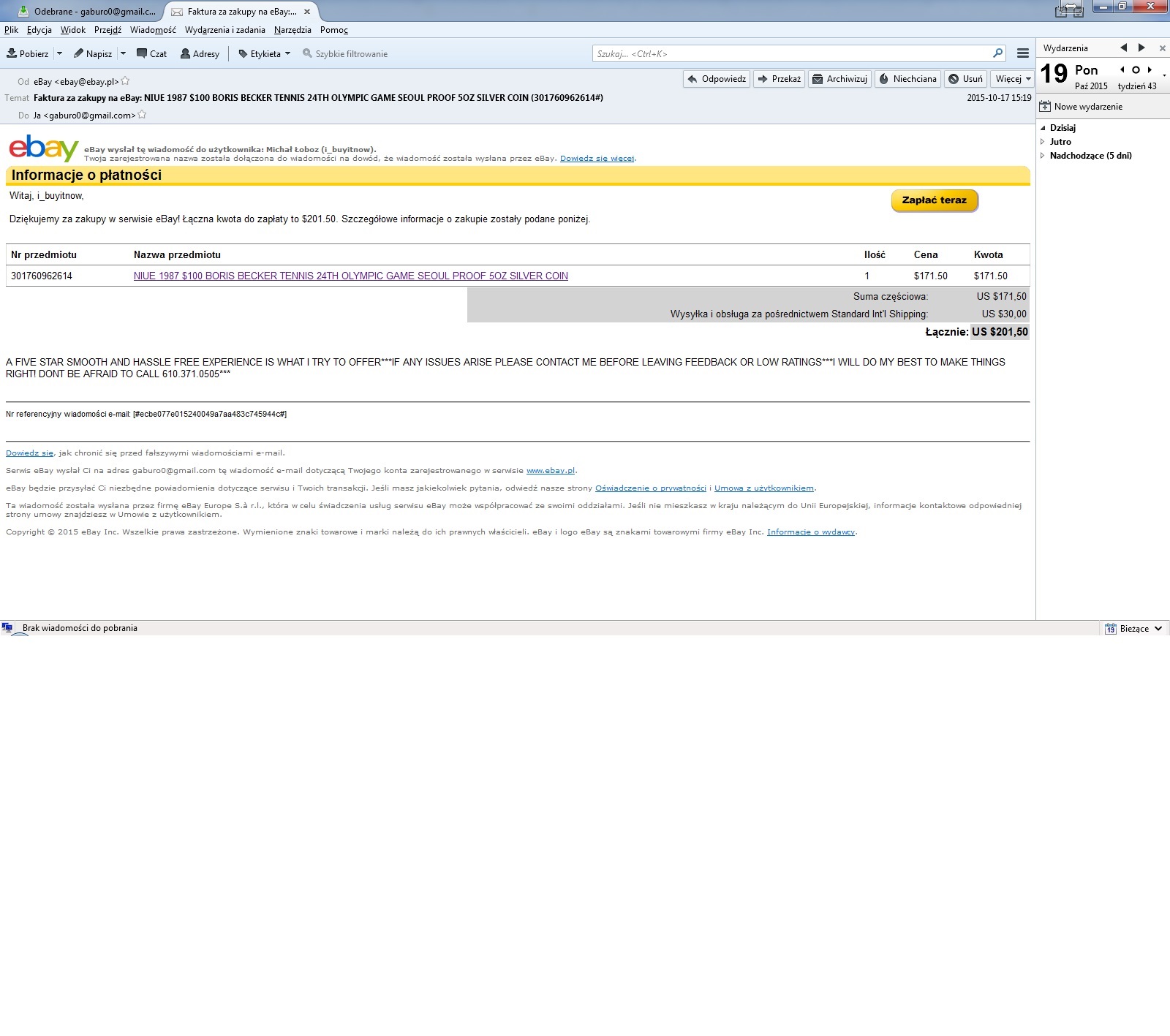The height and width of the screenshot is (1036, 1170).
Task: Open the Napisz dropdown arrow
Action: tap(123, 53)
